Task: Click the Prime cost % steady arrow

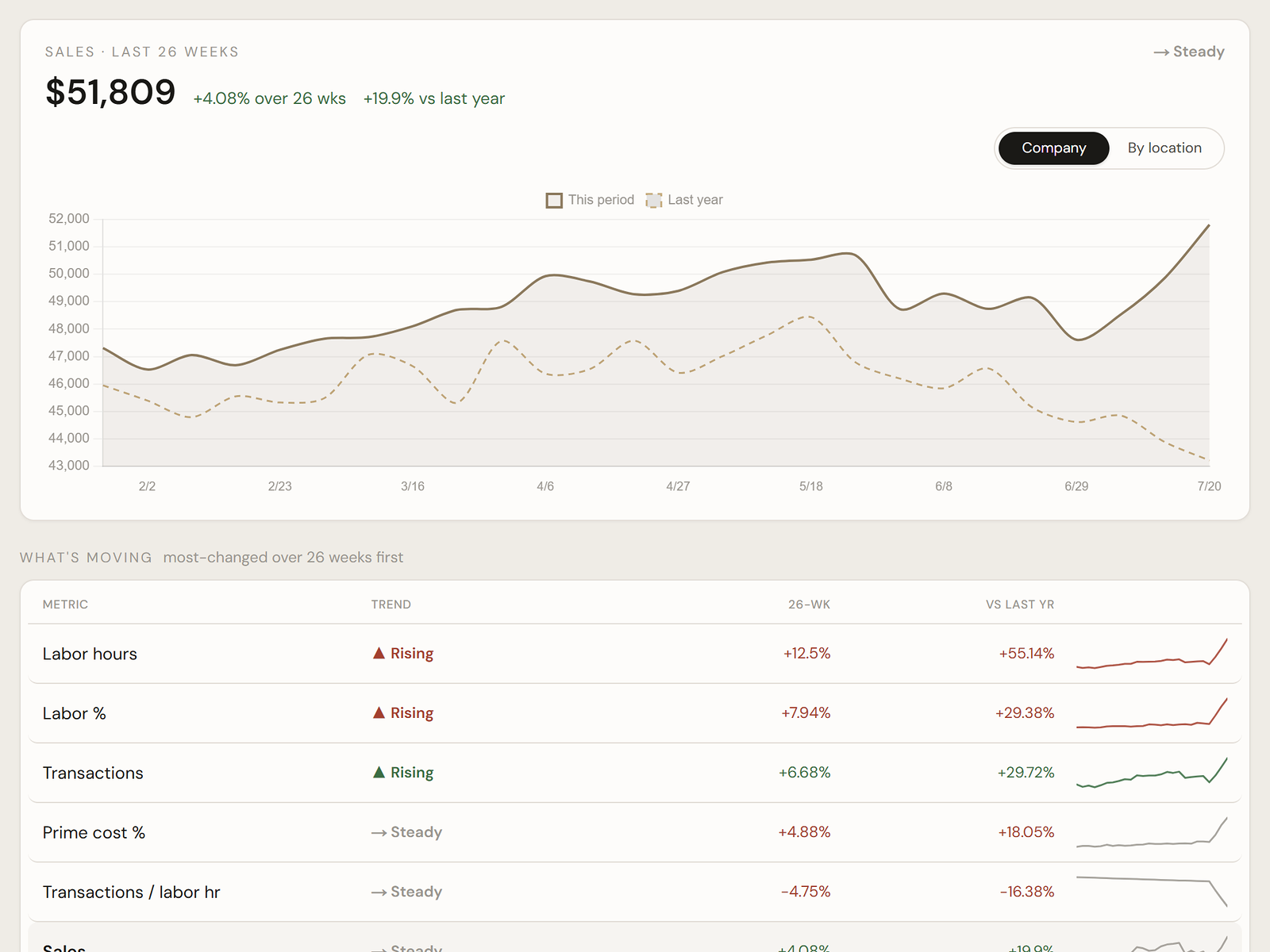Action: point(379,832)
